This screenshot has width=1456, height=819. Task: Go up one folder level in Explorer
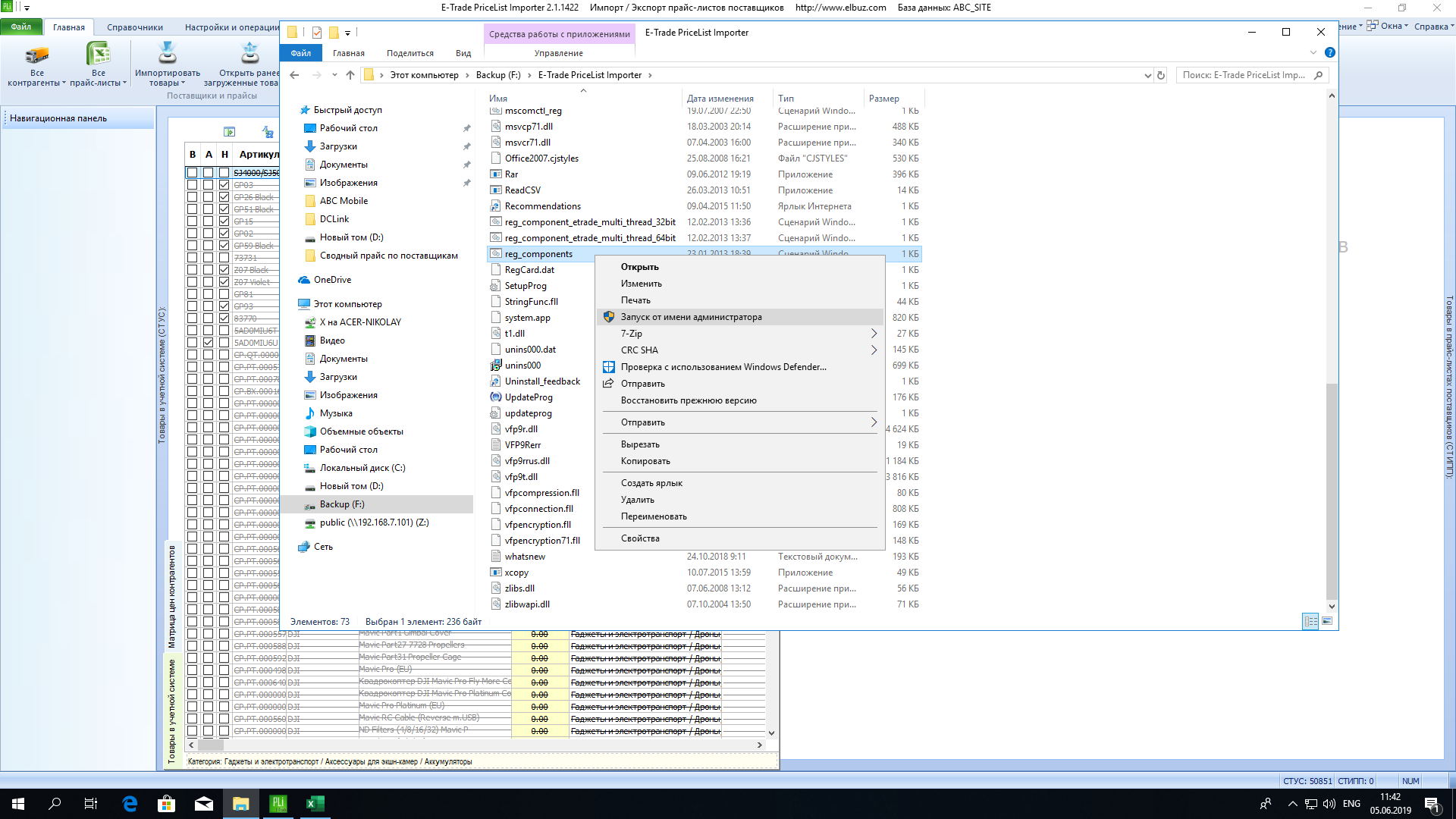tap(350, 75)
